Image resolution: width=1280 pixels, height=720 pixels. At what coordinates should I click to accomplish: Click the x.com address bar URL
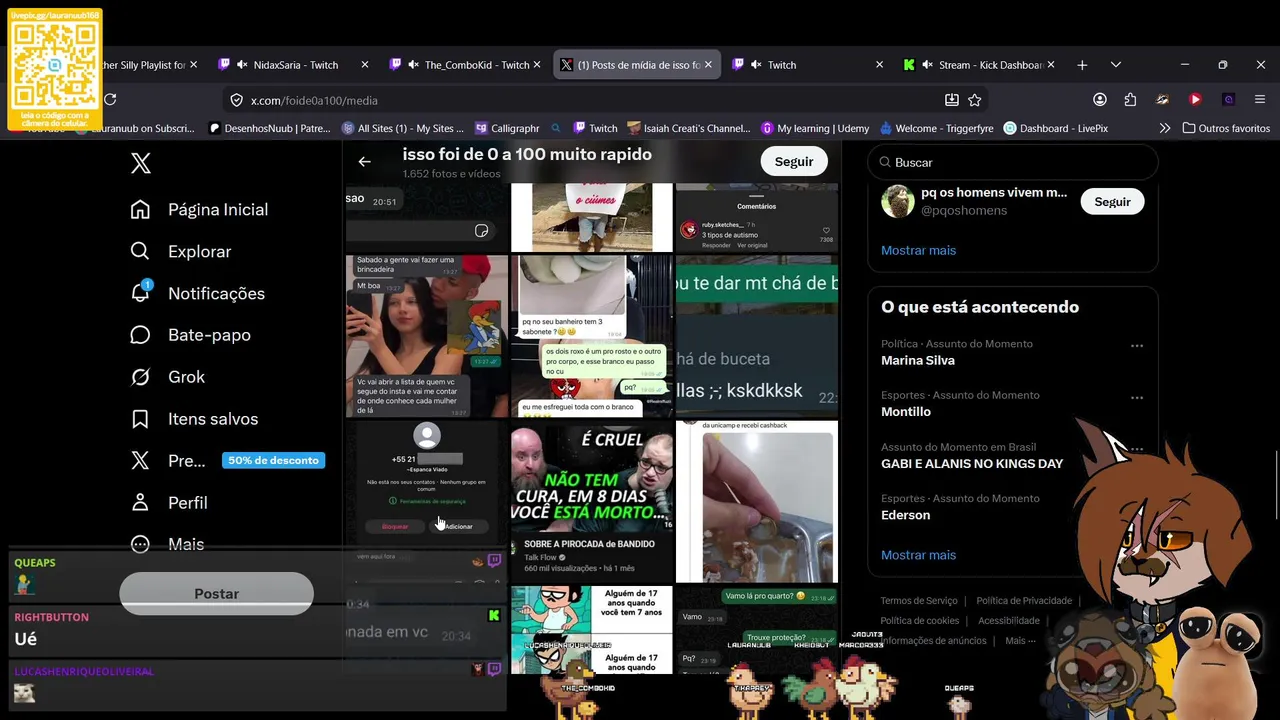(x=314, y=100)
